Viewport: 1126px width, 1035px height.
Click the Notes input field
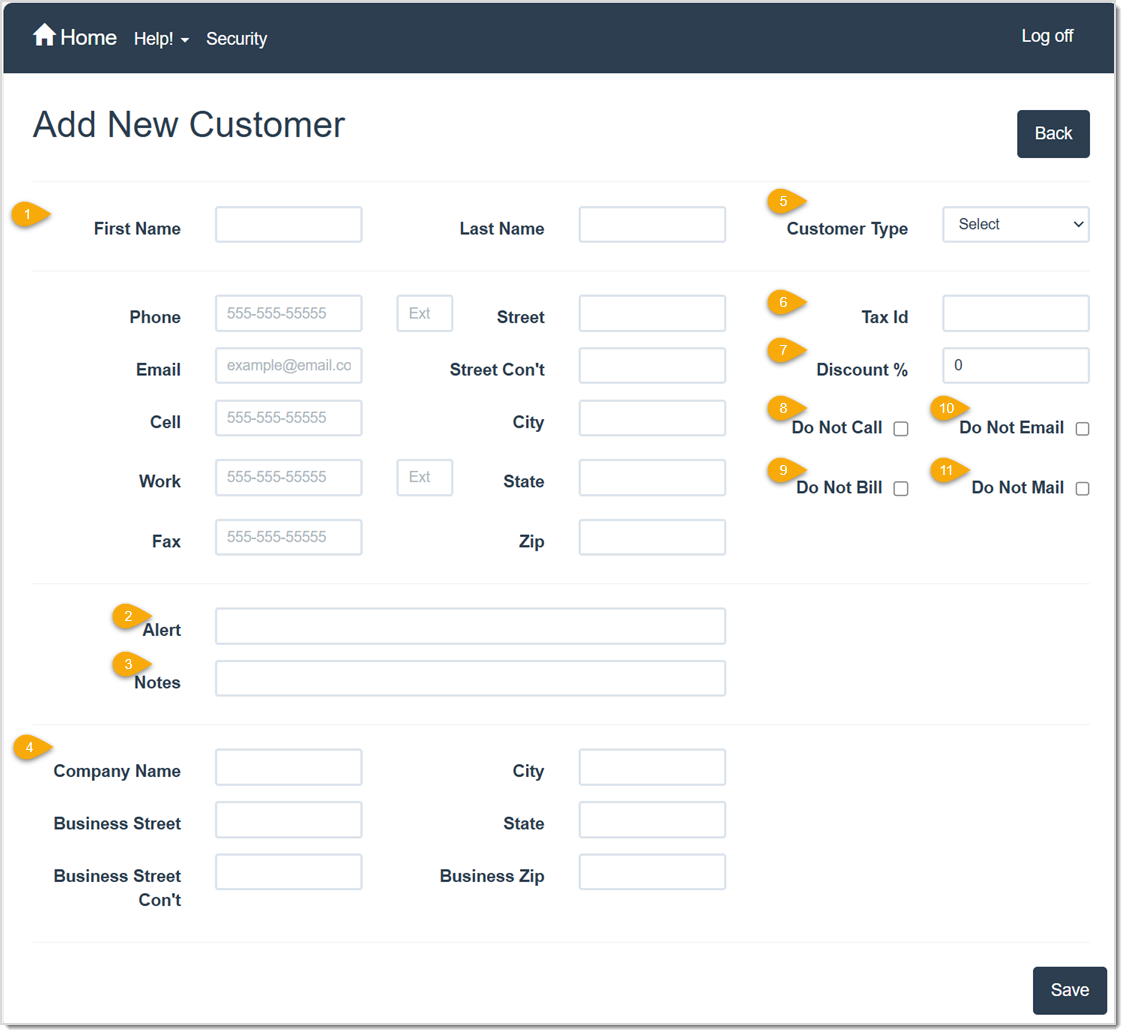click(470, 678)
